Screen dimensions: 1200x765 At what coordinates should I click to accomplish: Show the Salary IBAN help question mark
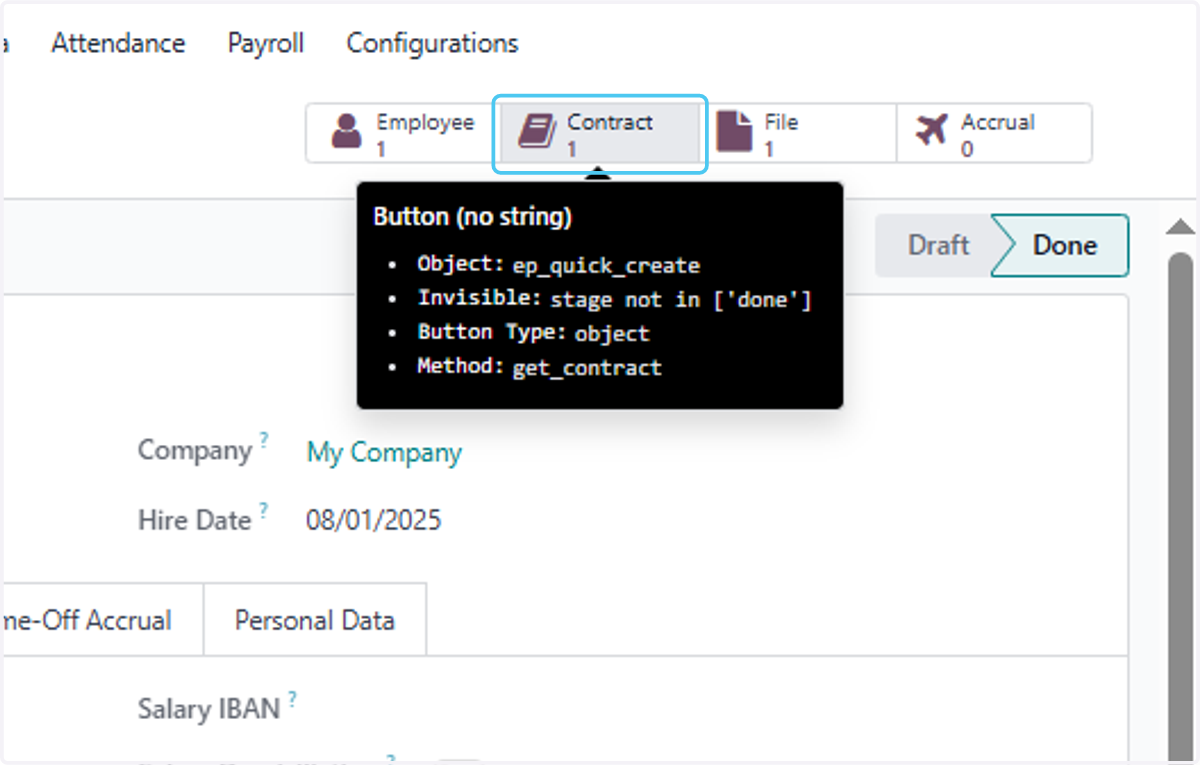click(293, 698)
